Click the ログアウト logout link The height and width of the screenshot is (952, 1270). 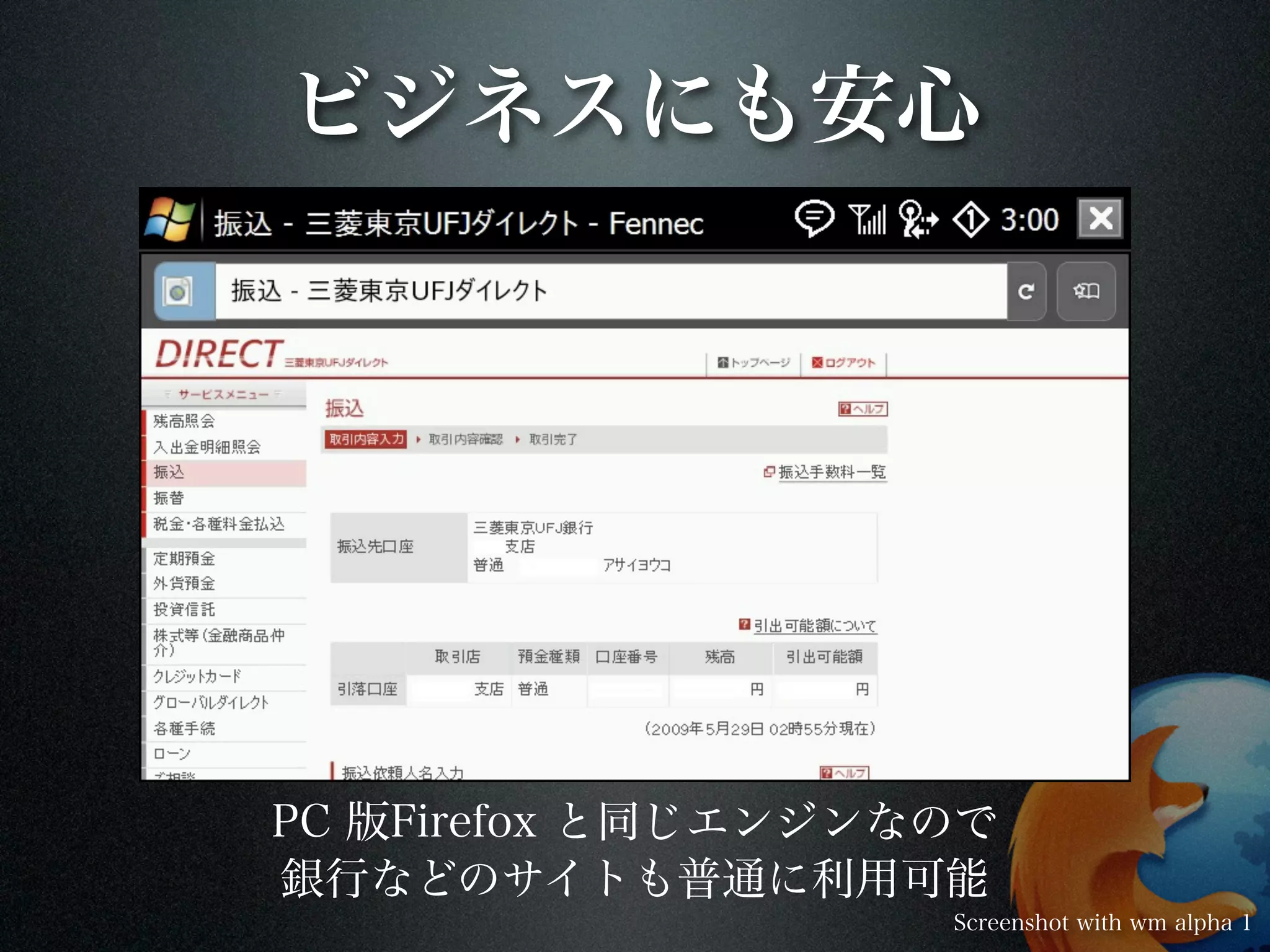pyautogui.click(x=844, y=363)
